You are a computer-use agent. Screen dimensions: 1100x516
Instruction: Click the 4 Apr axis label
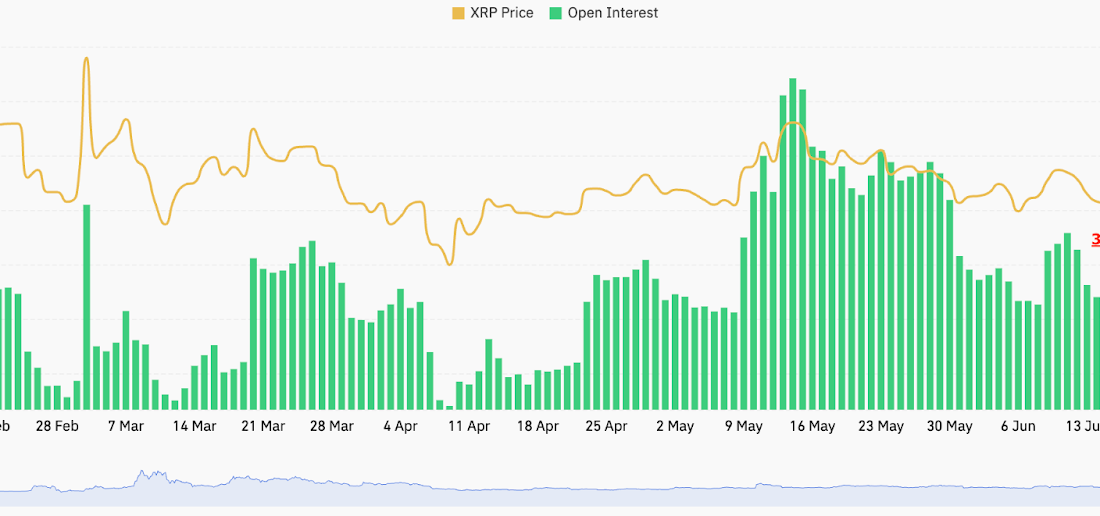[x=400, y=426]
